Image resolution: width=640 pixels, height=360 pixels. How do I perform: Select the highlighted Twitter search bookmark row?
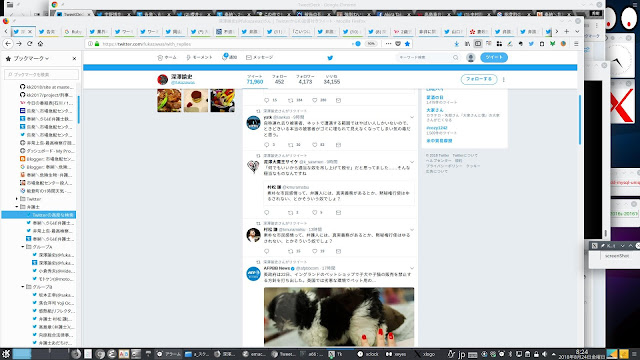[x=39, y=215]
